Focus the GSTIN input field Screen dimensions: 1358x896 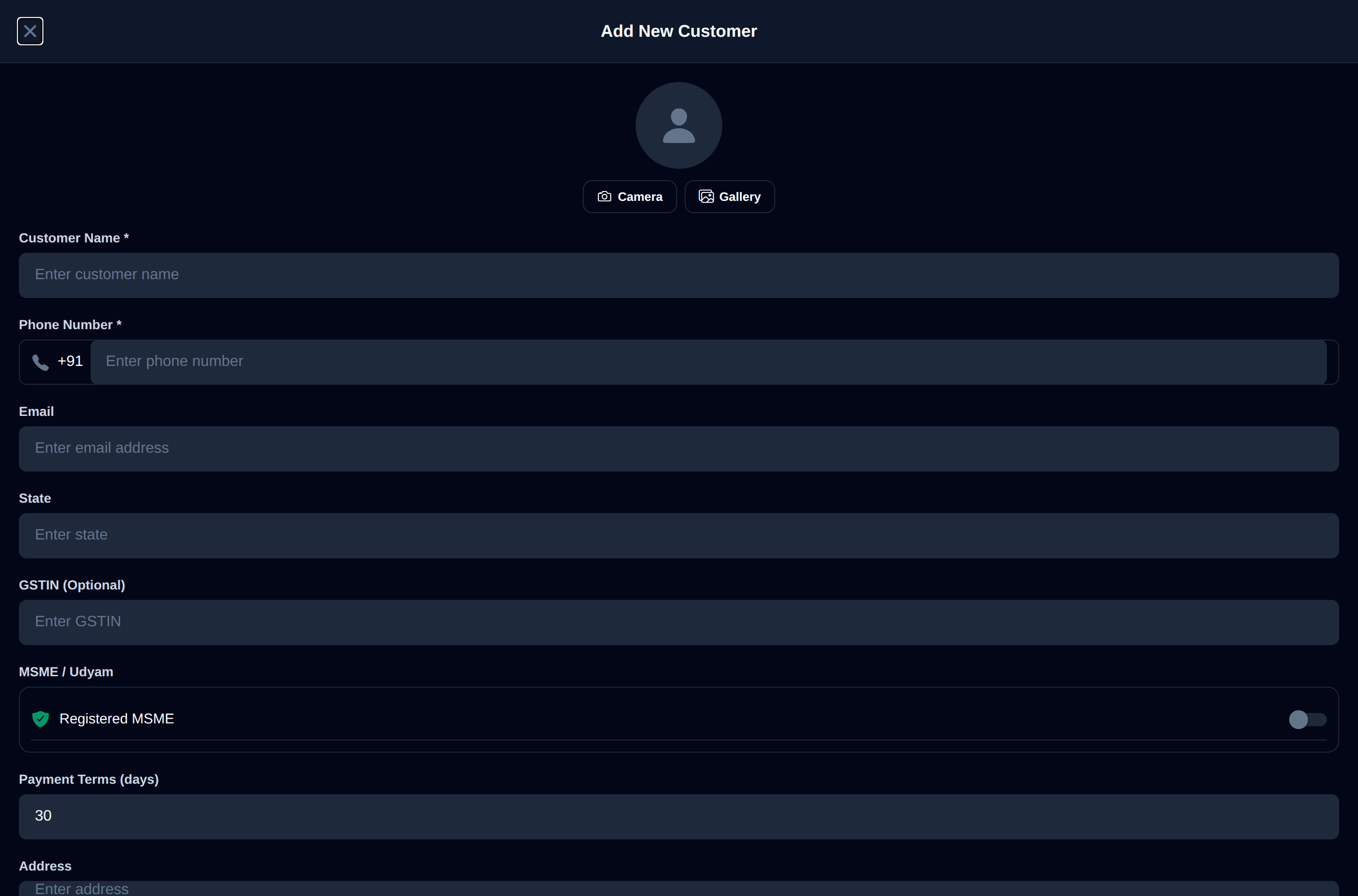tap(679, 623)
